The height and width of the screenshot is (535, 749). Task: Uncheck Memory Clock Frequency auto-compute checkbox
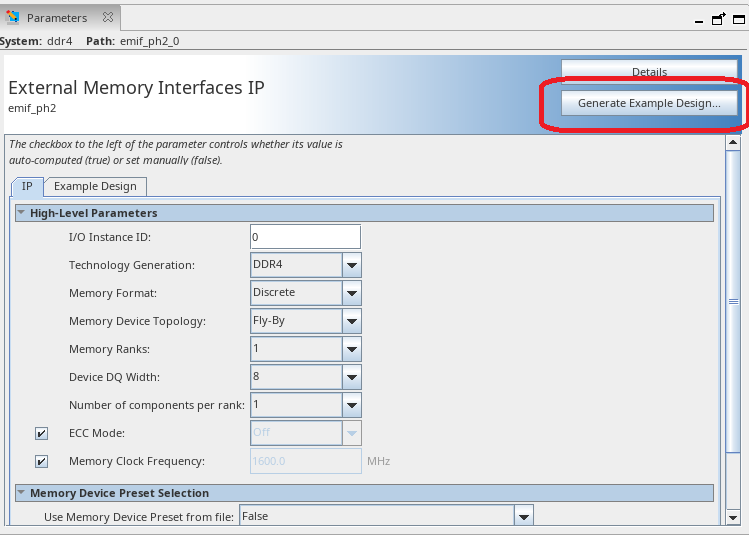pos(42,461)
